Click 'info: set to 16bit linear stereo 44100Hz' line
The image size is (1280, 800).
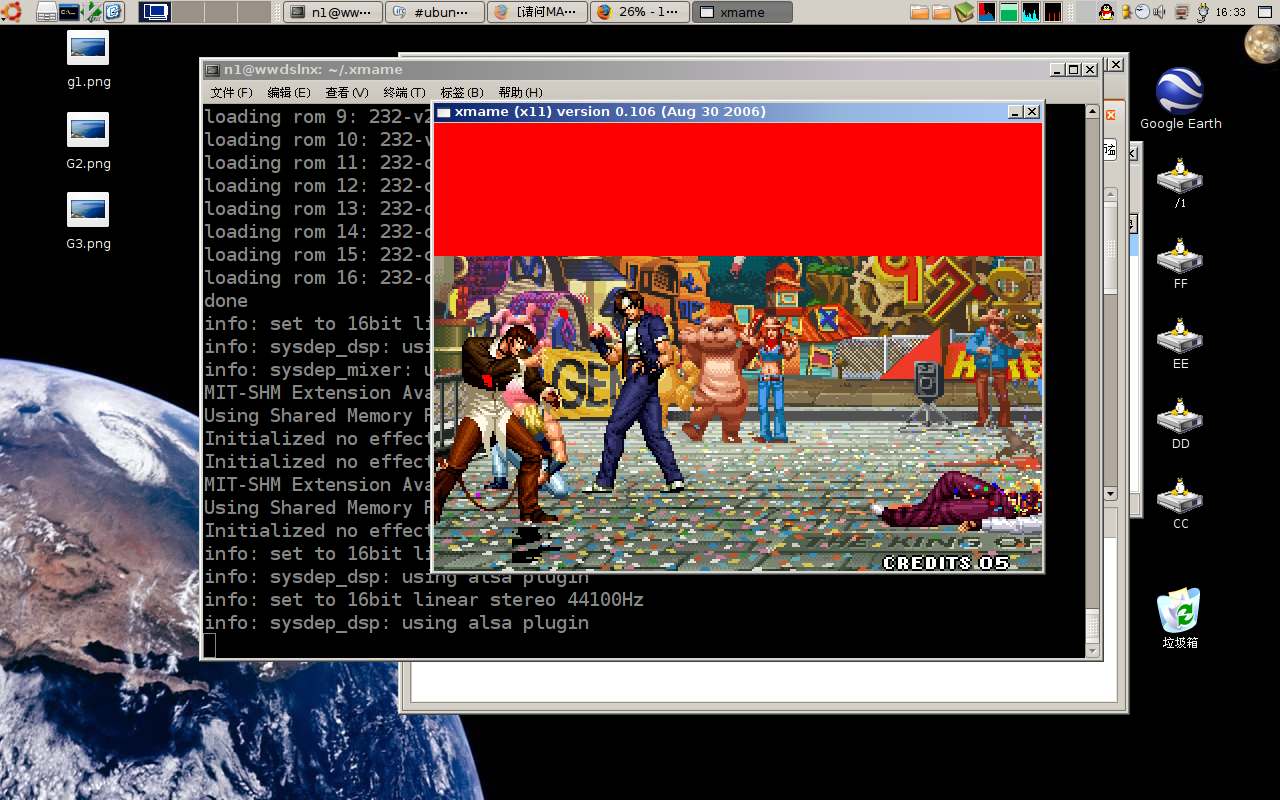click(424, 600)
